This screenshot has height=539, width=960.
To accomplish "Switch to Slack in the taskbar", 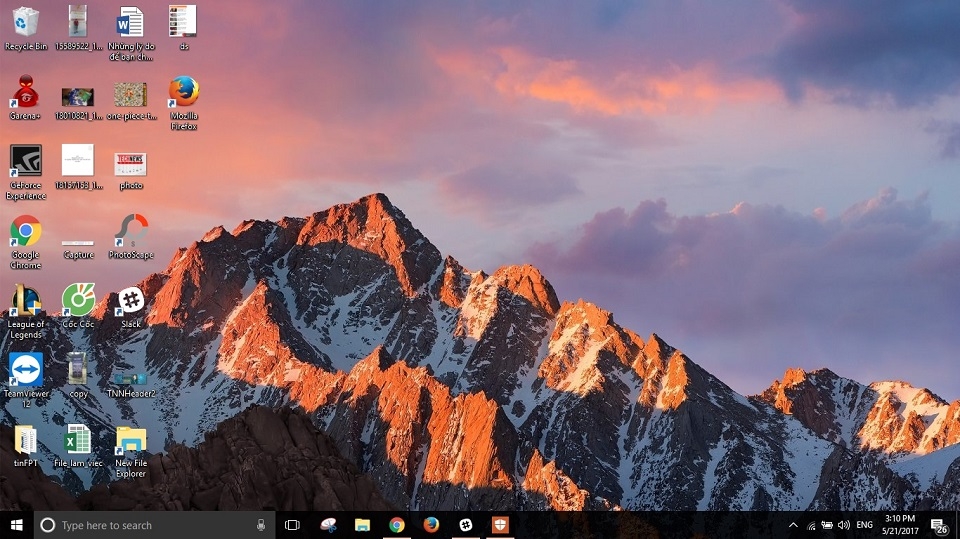I will (x=466, y=525).
